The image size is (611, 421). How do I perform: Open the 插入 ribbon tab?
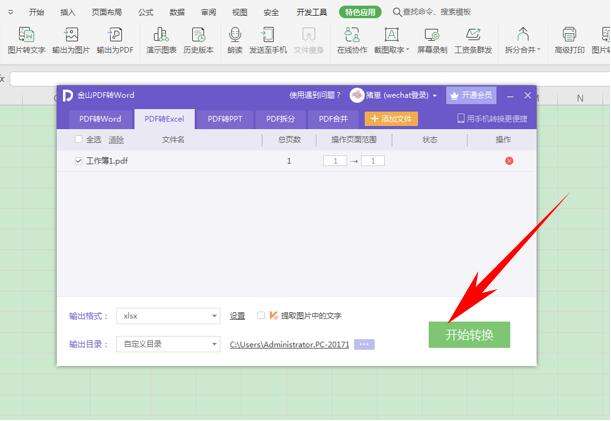coord(68,12)
